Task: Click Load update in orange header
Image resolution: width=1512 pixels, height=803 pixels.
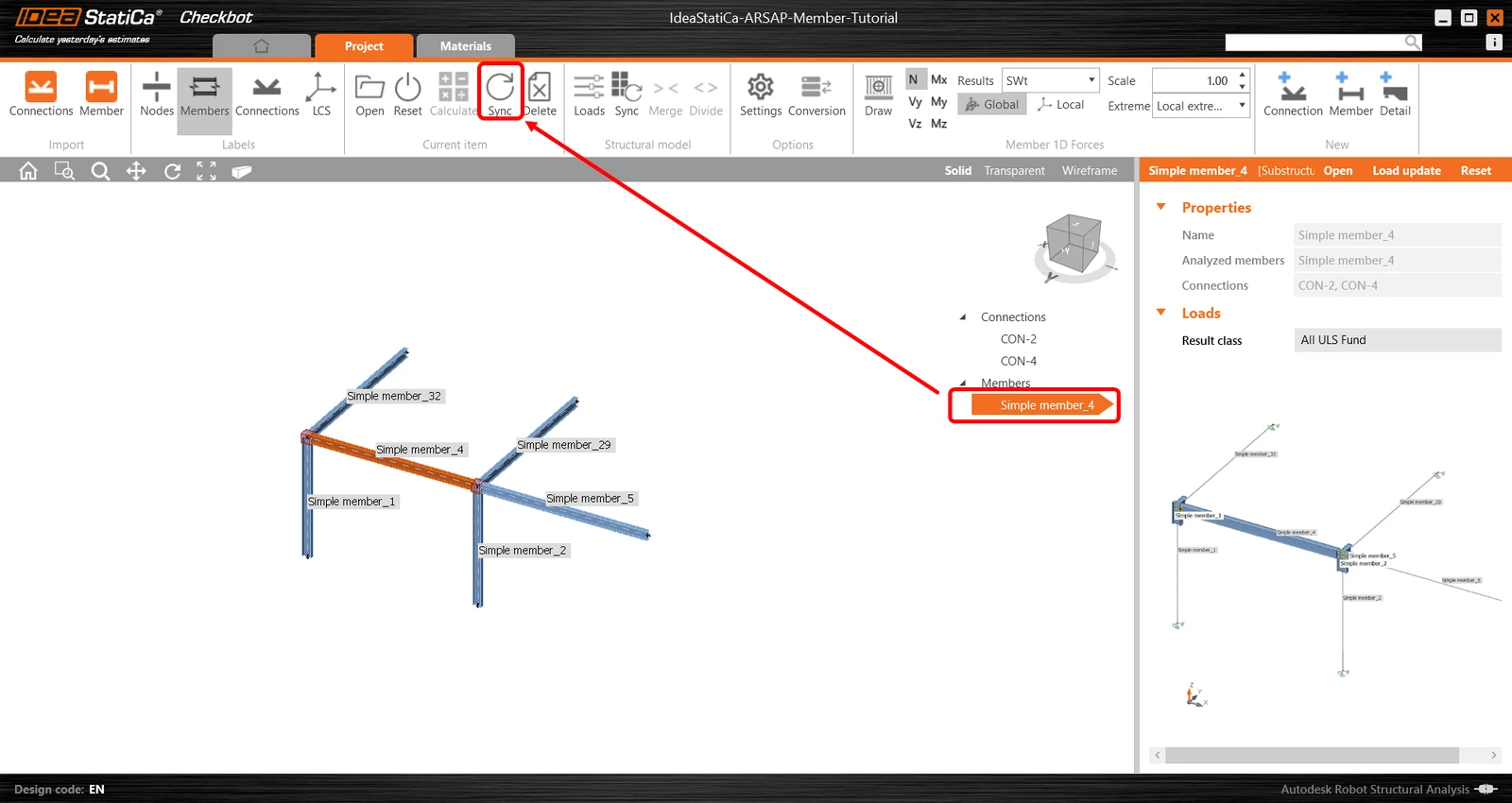Action: pos(1406,171)
